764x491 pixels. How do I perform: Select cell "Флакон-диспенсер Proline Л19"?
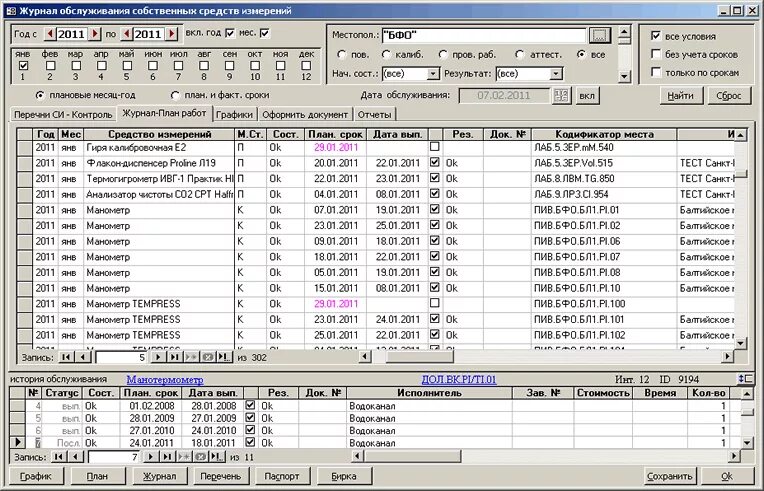(159, 163)
